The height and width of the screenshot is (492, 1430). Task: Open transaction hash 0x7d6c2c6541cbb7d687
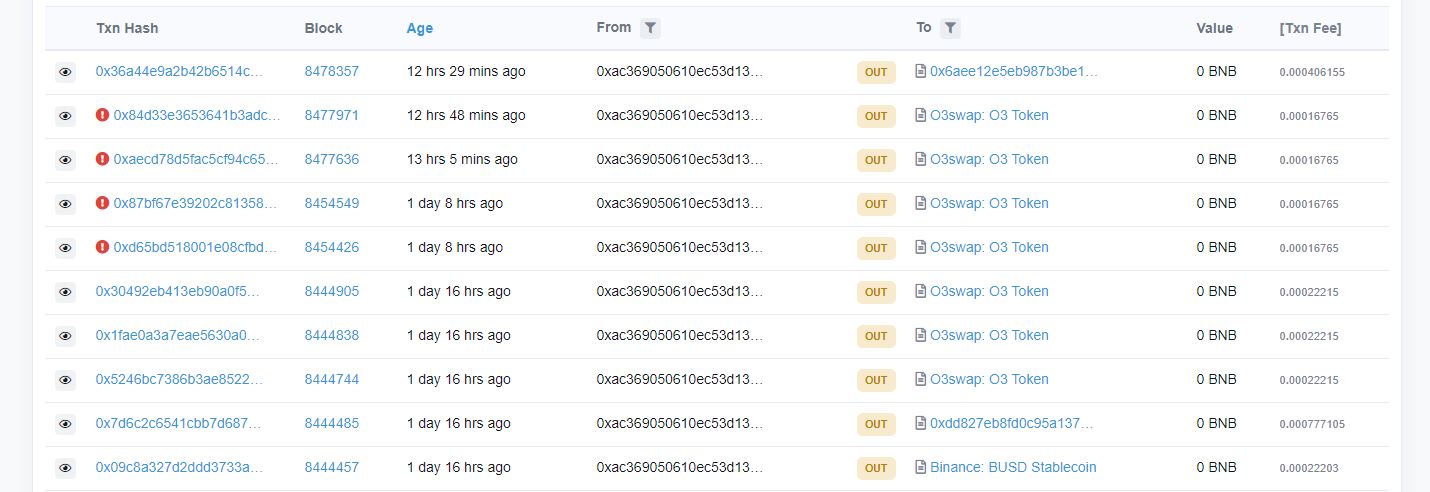(x=178, y=423)
